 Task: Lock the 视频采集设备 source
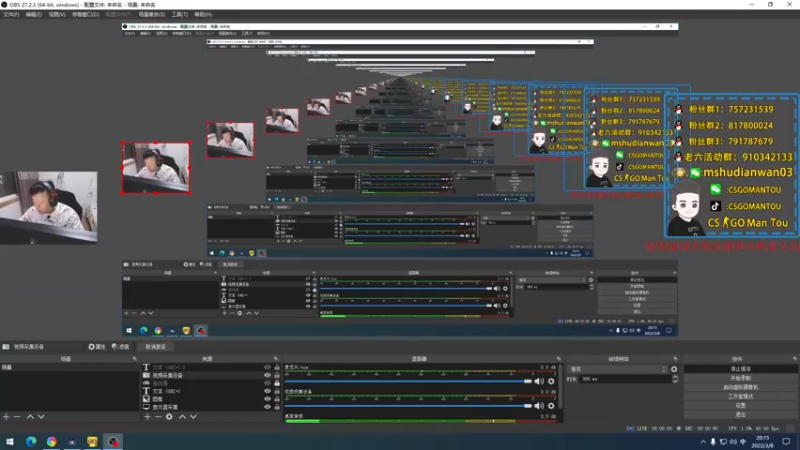(277, 375)
